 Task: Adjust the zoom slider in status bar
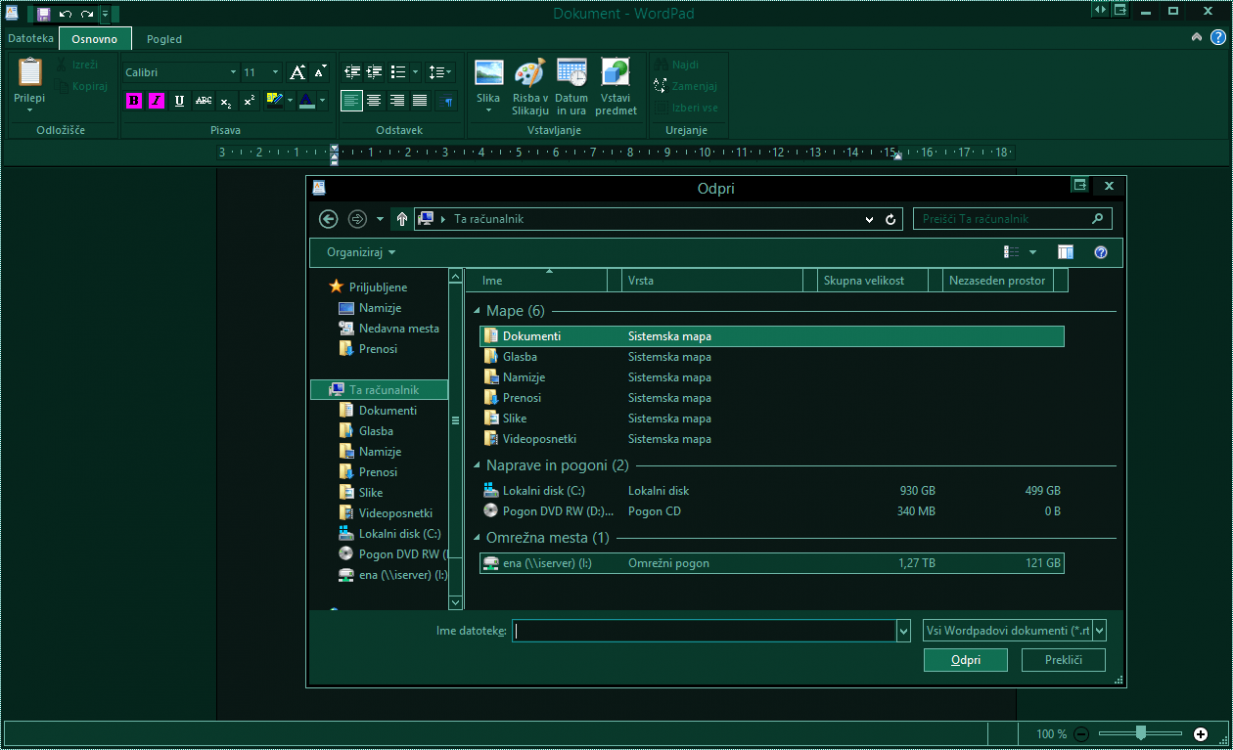click(x=1141, y=734)
